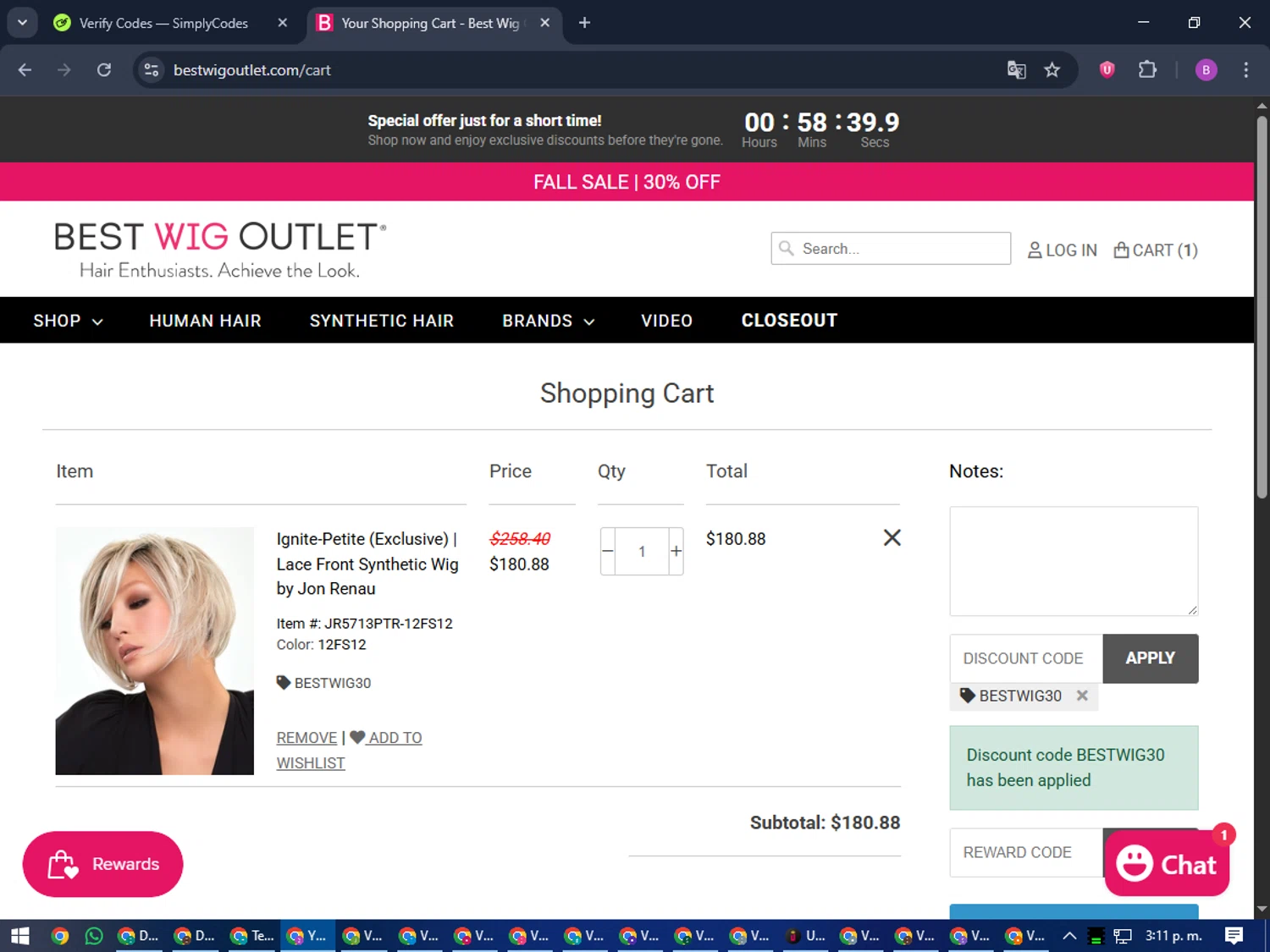Viewport: 1270px width, 952px height.
Task: Open the LOG IN link
Action: [x=1062, y=250]
